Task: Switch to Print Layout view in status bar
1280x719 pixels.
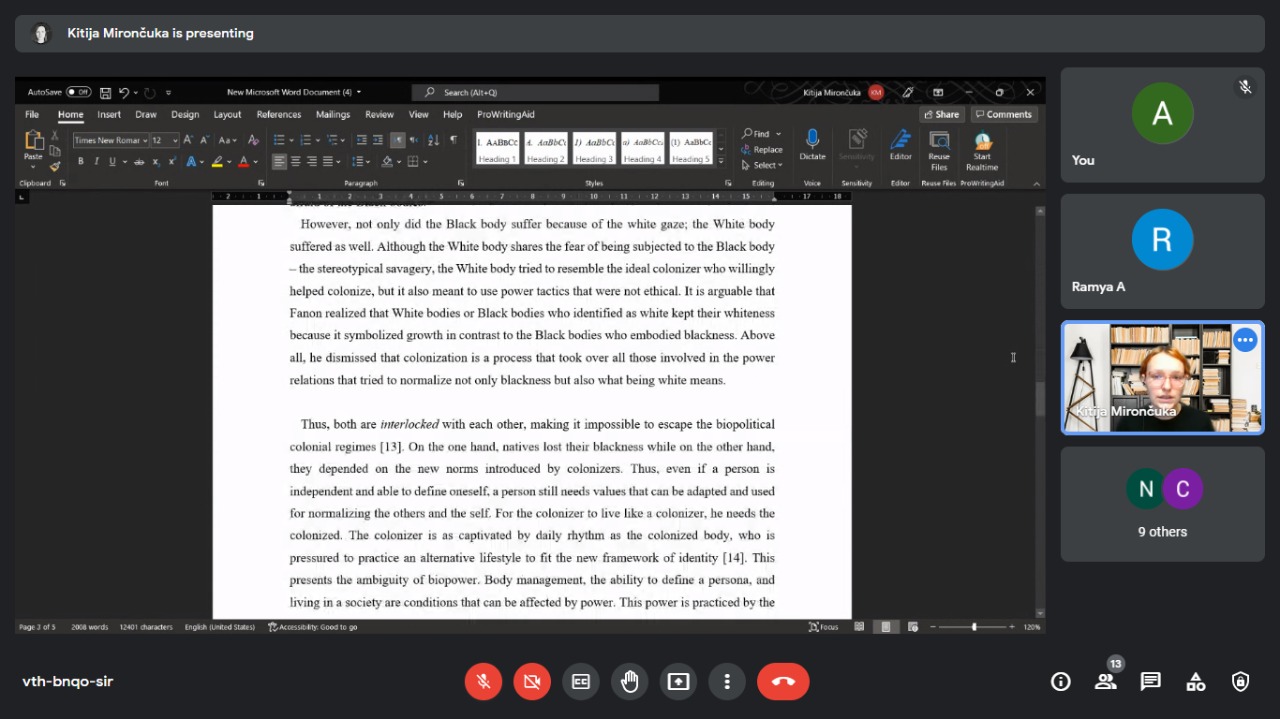Action: (x=885, y=627)
